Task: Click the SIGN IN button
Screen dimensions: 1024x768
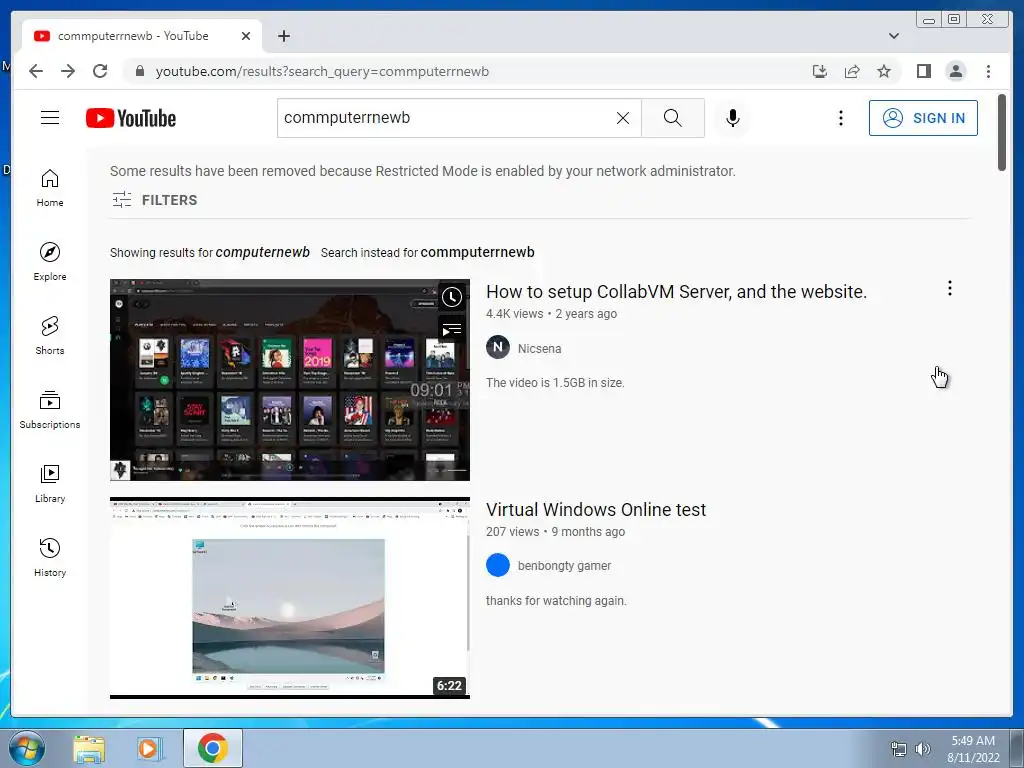Action: 923,118
